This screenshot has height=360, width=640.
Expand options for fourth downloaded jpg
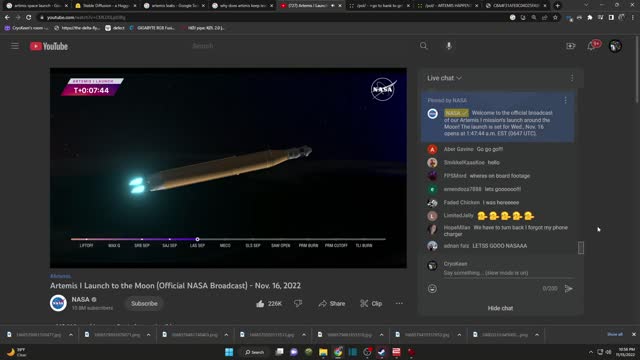tap(304, 335)
